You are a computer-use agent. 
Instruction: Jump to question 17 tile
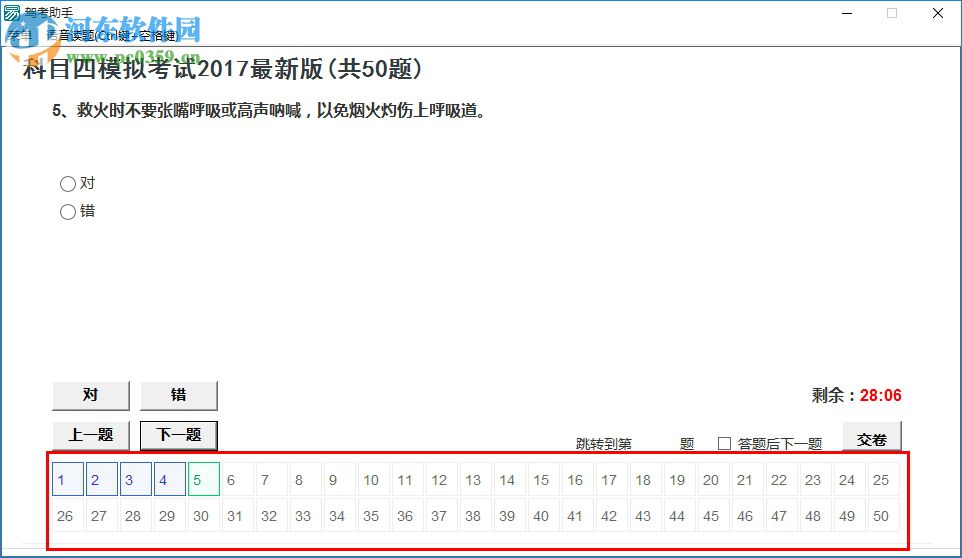tap(612, 480)
